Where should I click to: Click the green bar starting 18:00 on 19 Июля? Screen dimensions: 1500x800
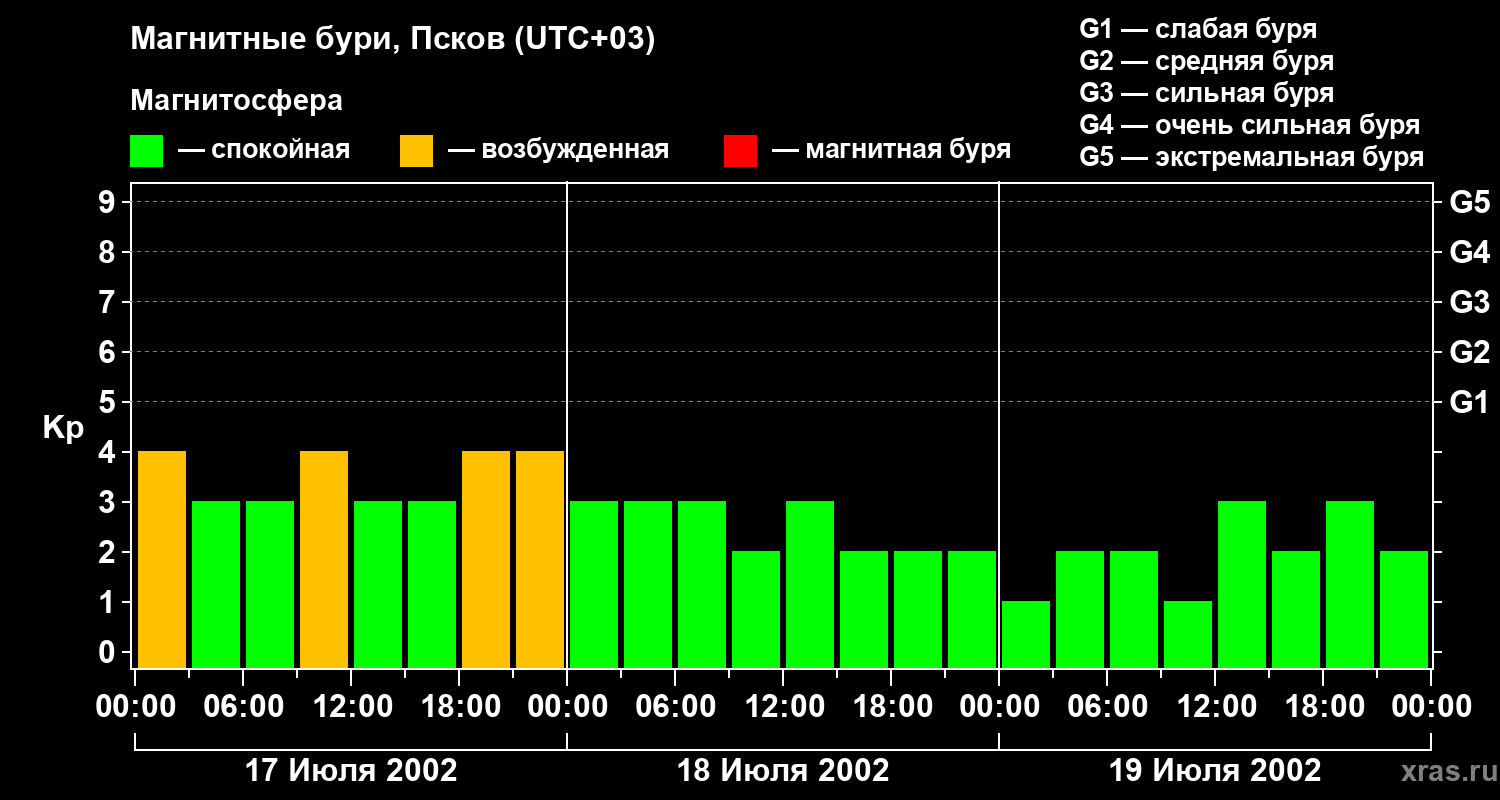(1350, 584)
